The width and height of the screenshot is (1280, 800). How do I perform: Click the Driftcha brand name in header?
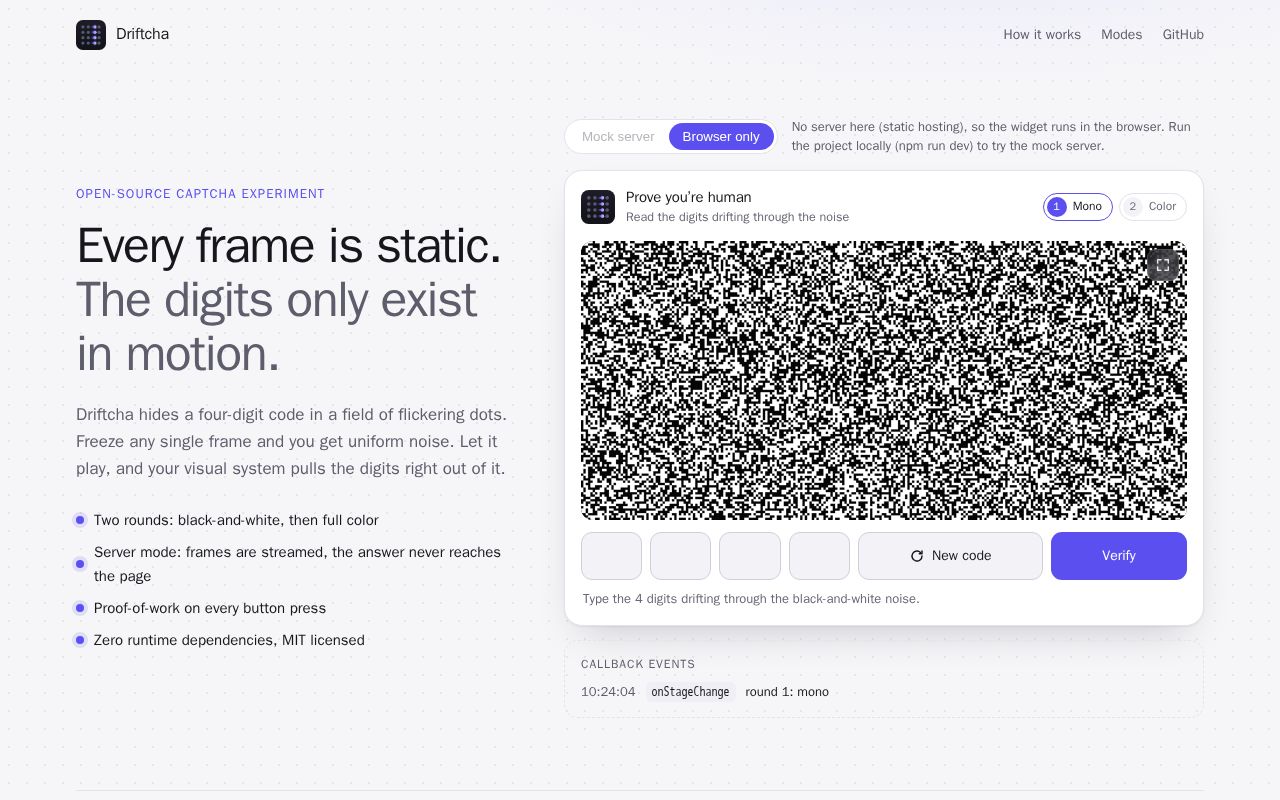pyautogui.click(x=142, y=34)
